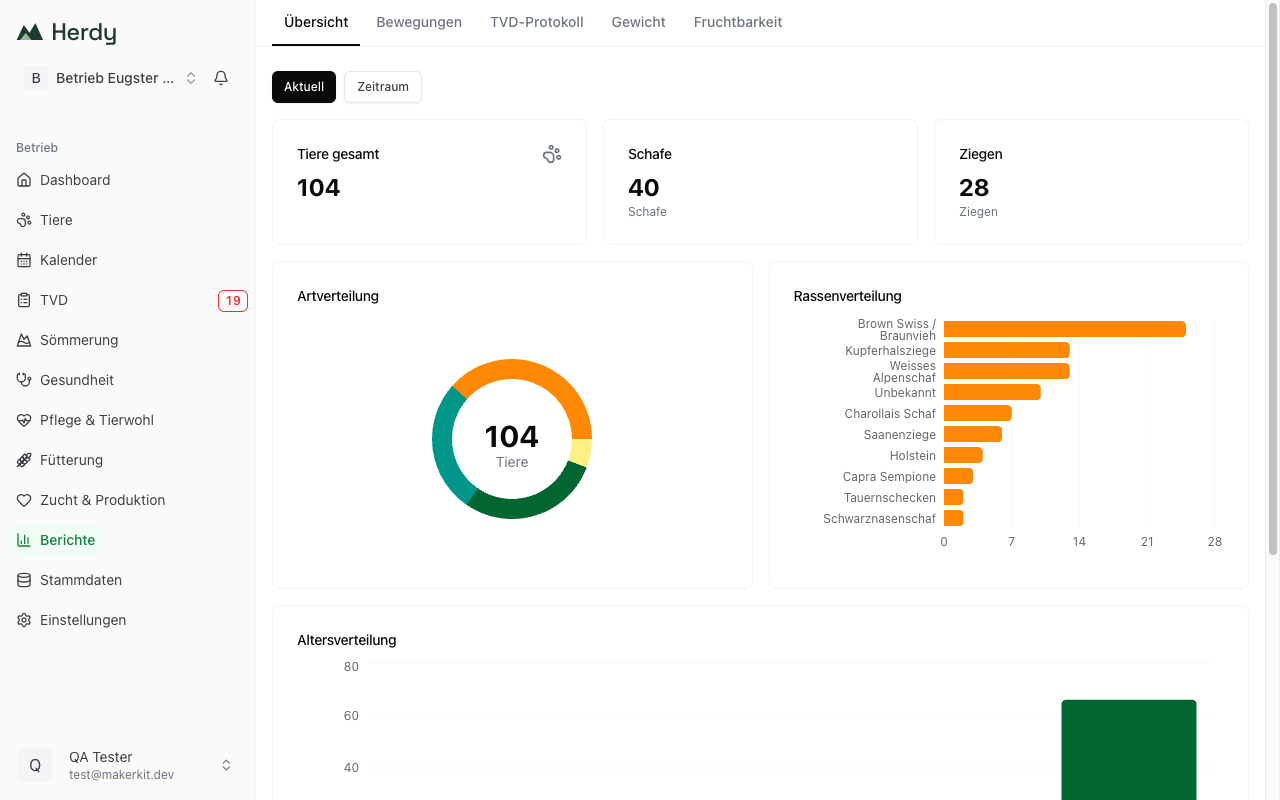
Task: Click the Schafe count 40
Action: (x=644, y=188)
